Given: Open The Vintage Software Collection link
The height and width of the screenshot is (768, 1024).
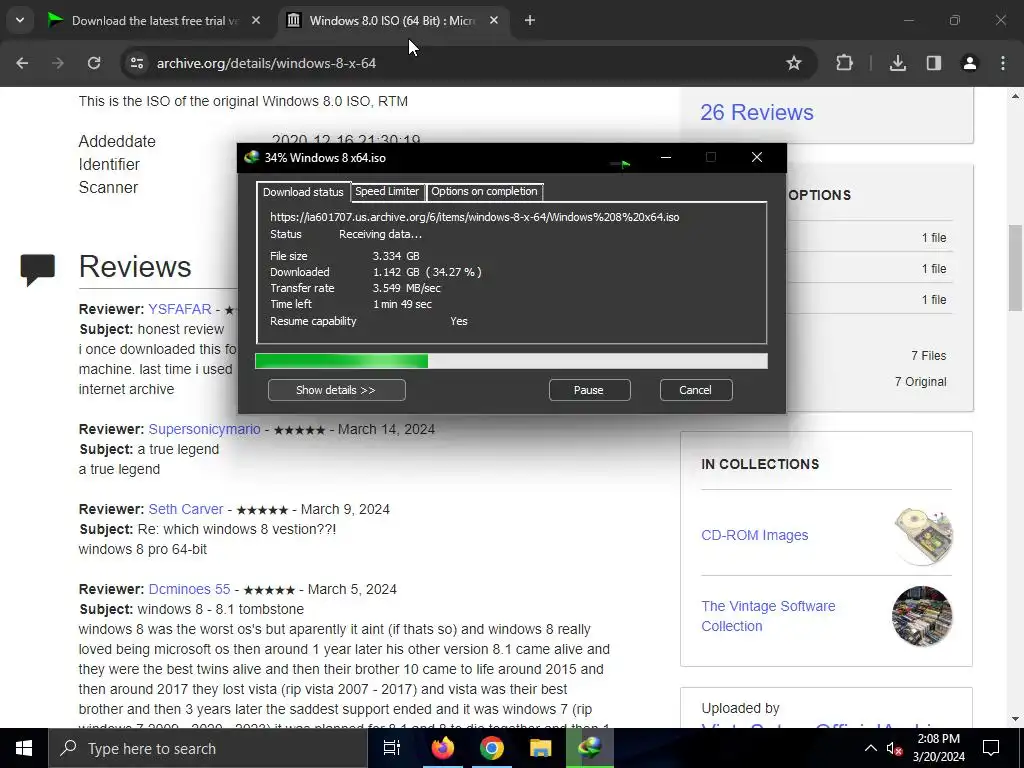Looking at the screenshot, I should pyautogui.click(x=768, y=616).
